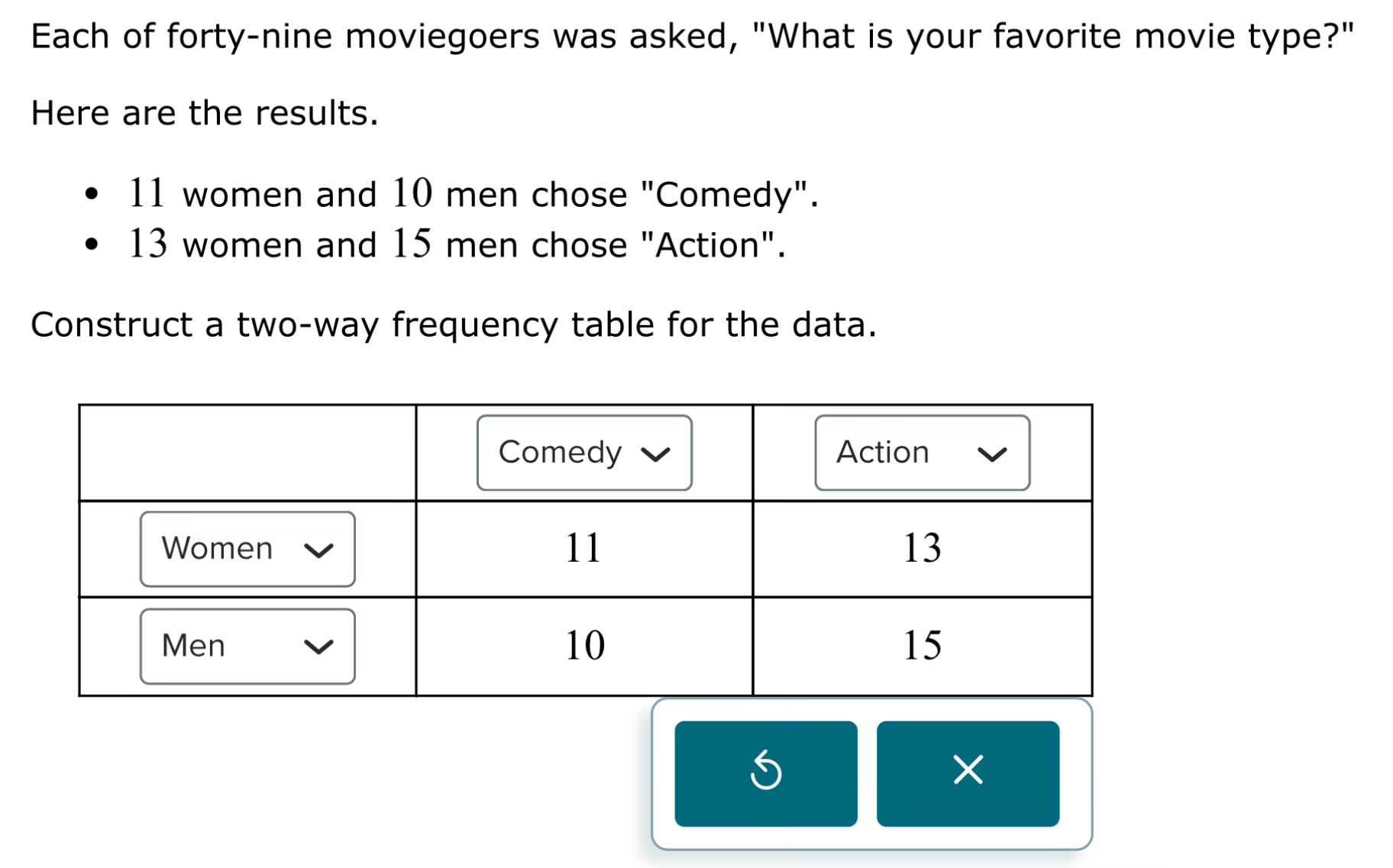This screenshot has height=868, width=1393.
Task: Click the X clear button
Action: pyautogui.click(x=967, y=773)
